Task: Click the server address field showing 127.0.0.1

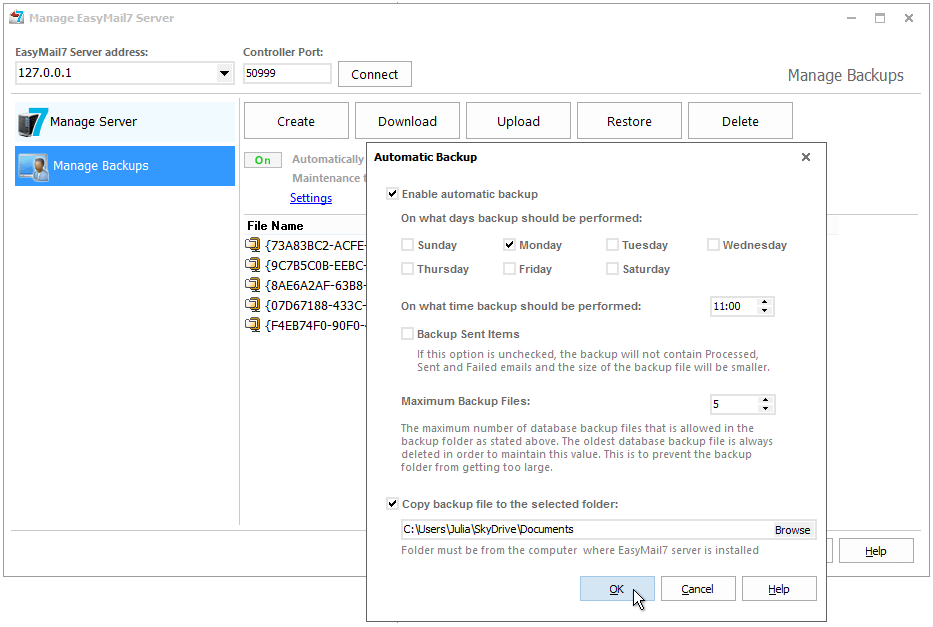Action: click(117, 74)
